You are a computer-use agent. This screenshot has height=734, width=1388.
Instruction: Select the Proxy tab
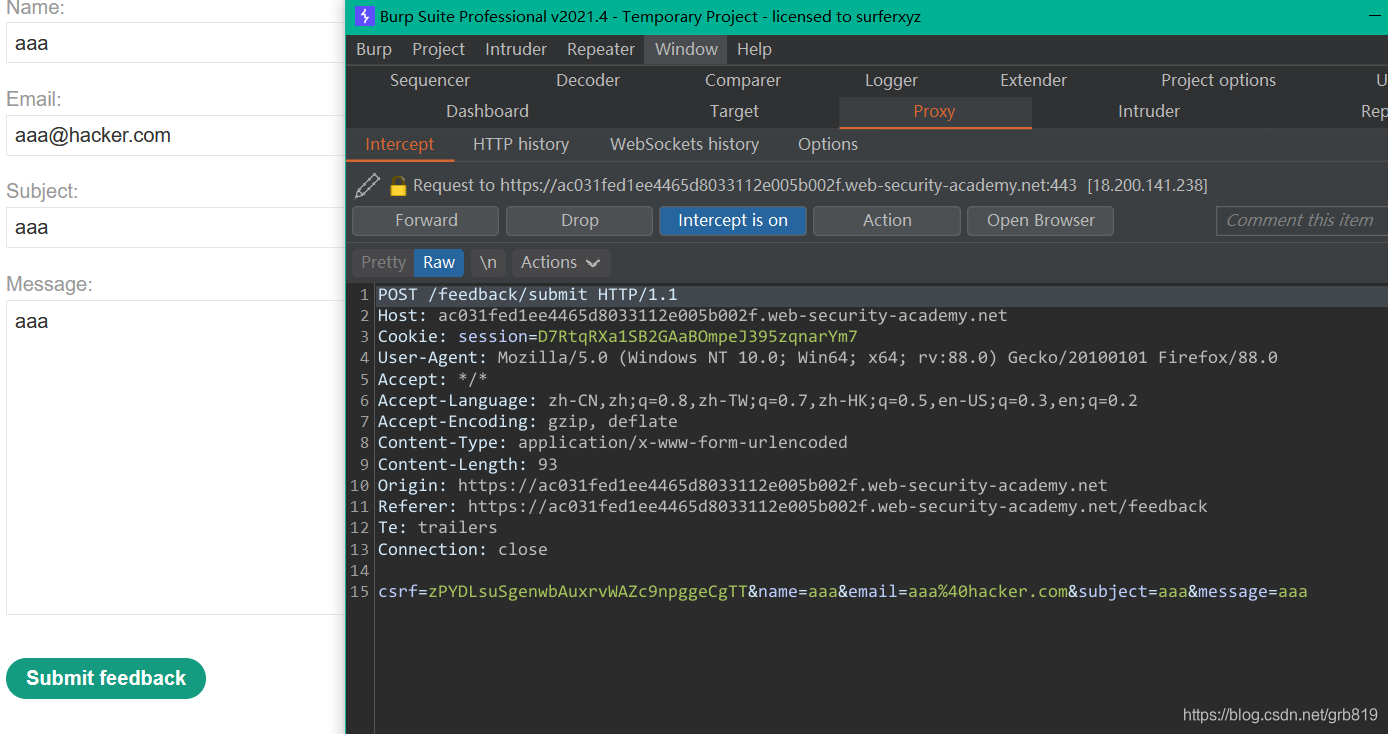tap(934, 111)
